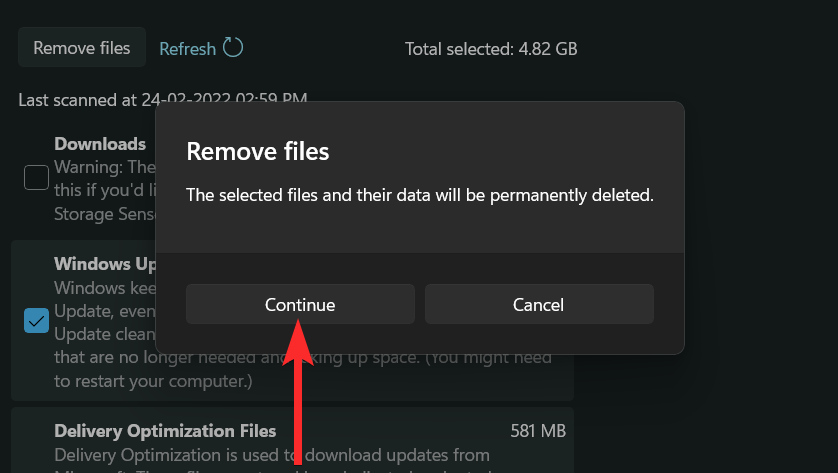Image resolution: width=838 pixels, height=473 pixels.
Task: Select the Delivery Optimization Files title
Action: point(165,431)
